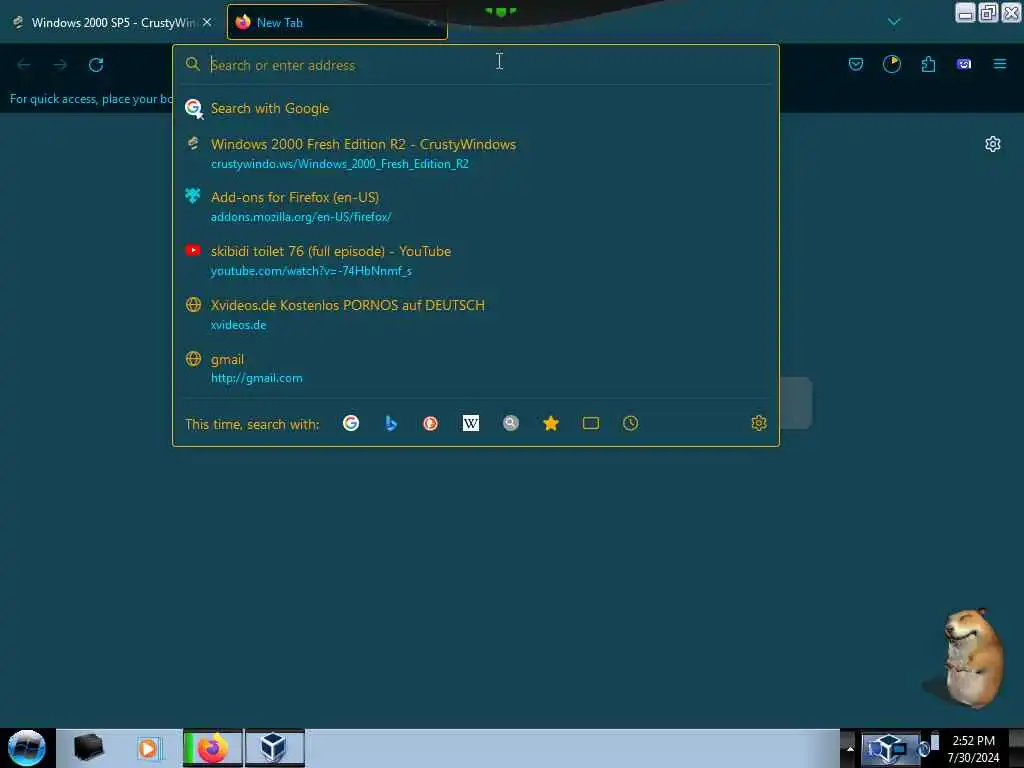The height and width of the screenshot is (768, 1024).
Task: Click the circular pie-chart toolbar icon
Action: [x=891, y=64]
